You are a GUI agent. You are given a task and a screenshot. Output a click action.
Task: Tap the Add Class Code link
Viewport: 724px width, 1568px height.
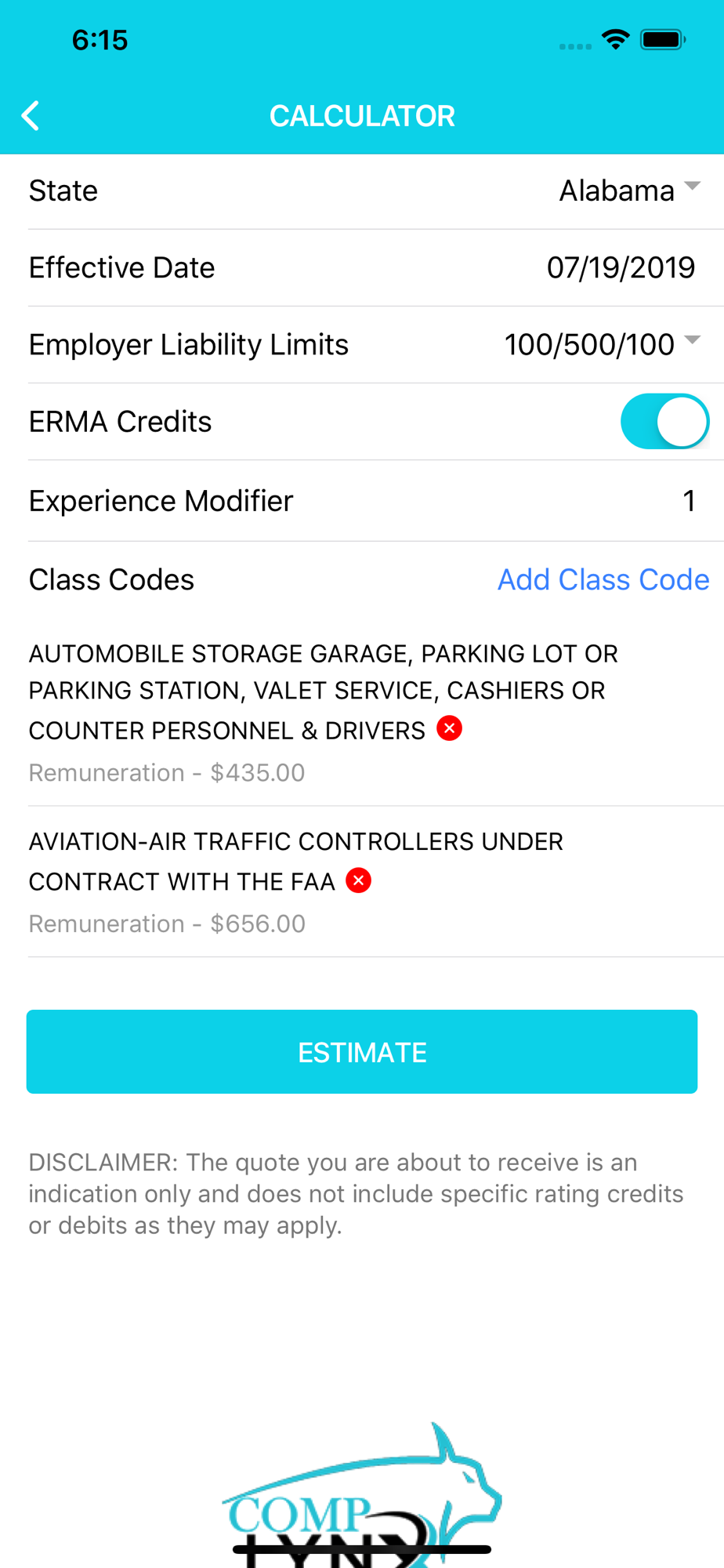(x=603, y=579)
